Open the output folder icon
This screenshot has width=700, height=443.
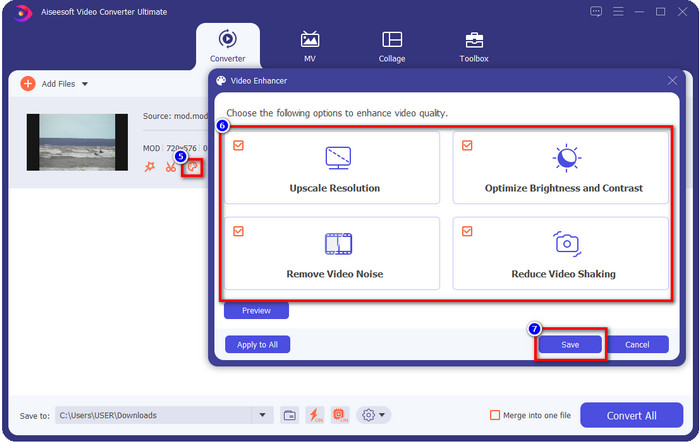pos(290,415)
